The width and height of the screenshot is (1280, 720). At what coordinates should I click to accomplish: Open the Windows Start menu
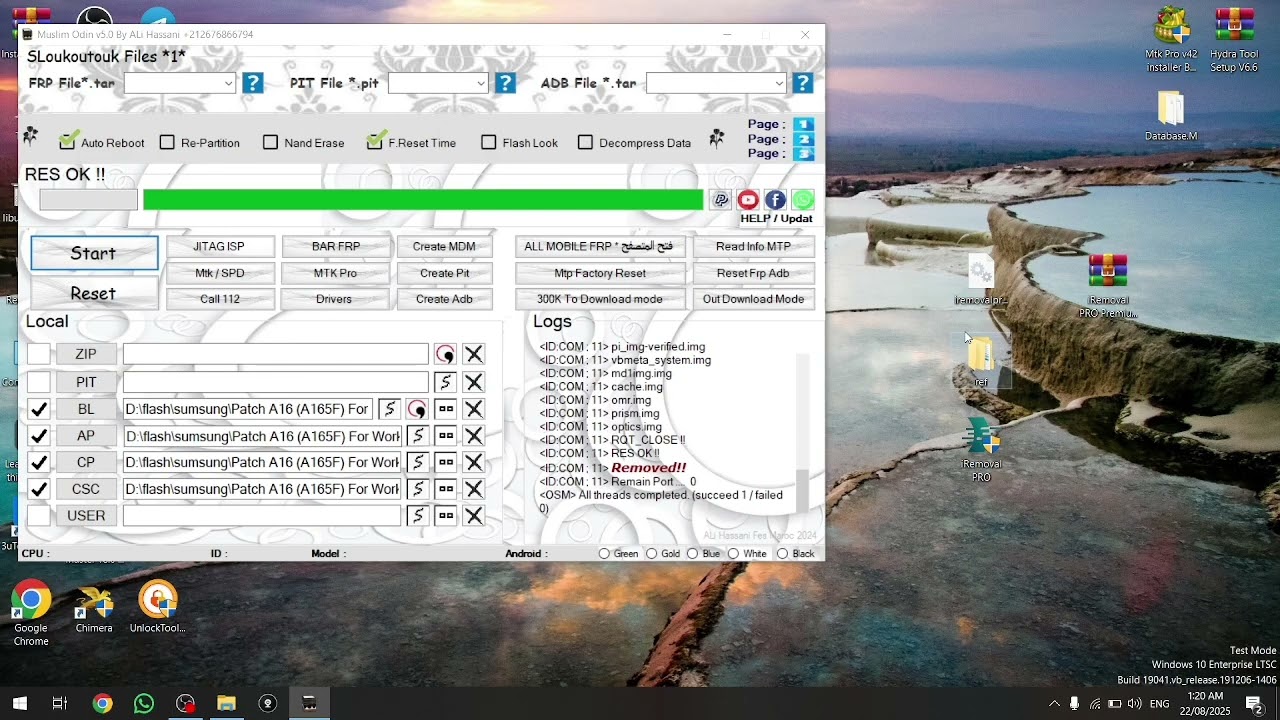tap(19, 704)
